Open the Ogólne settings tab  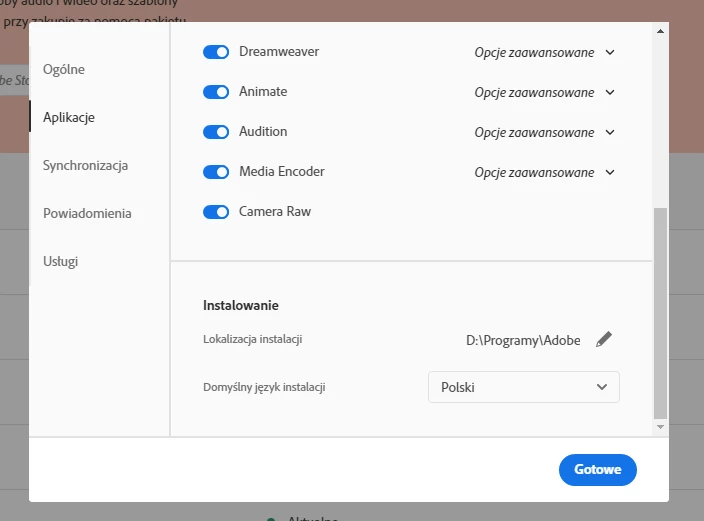[x=64, y=70]
